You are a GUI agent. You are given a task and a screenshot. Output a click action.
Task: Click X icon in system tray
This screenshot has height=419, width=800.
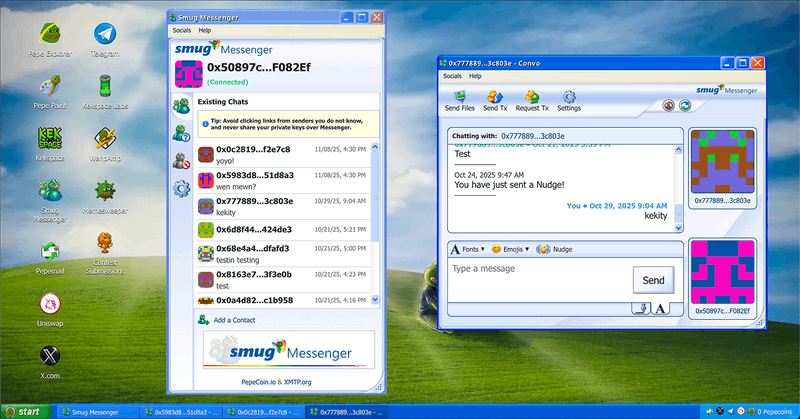pyautogui.click(x=720, y=411)
